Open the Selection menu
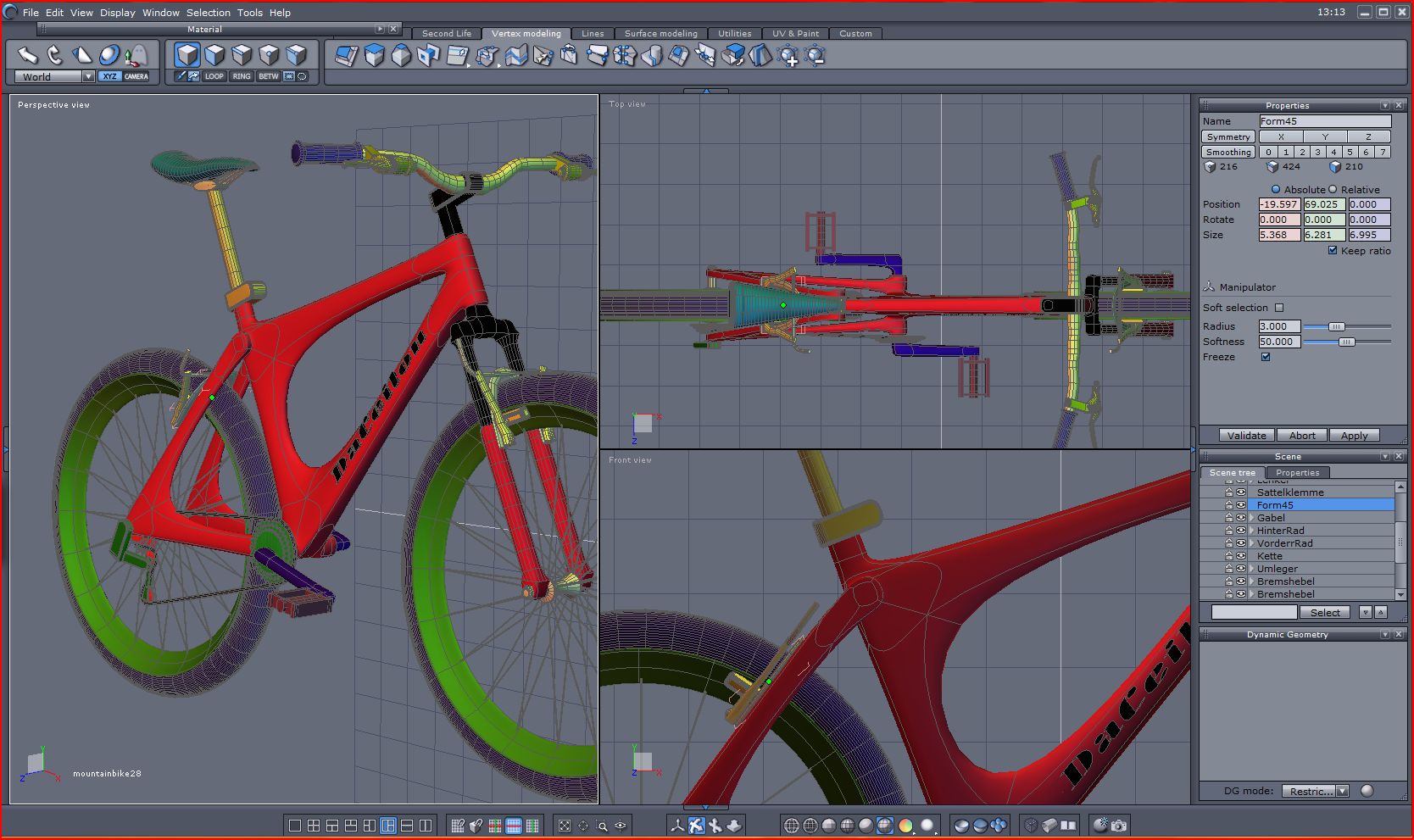 pyautogui.click(x=208, y=13)
